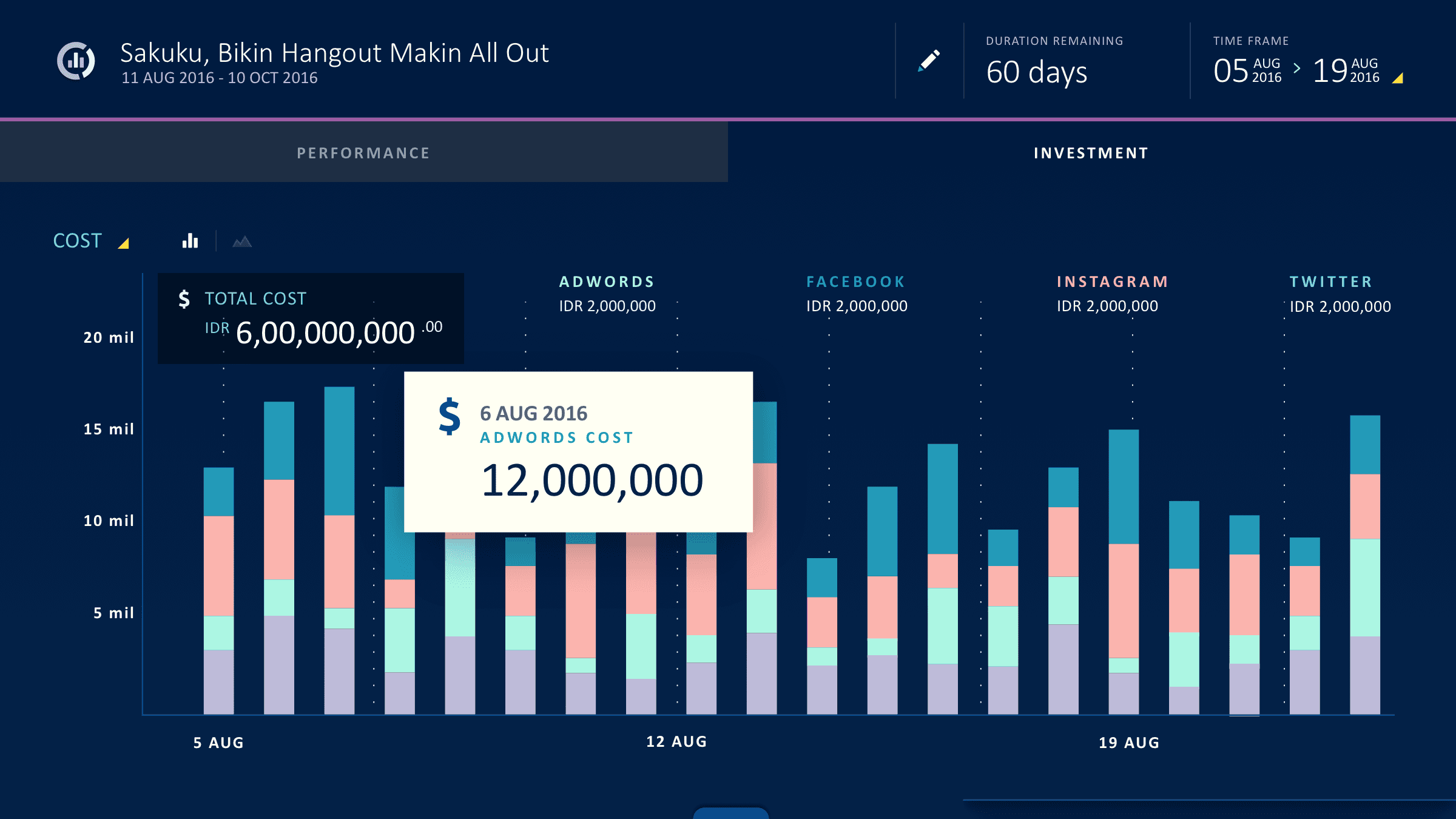Click the bottom center blue handle
The height and width of the screenshot is (819, 1456).
tap(730, 812)
